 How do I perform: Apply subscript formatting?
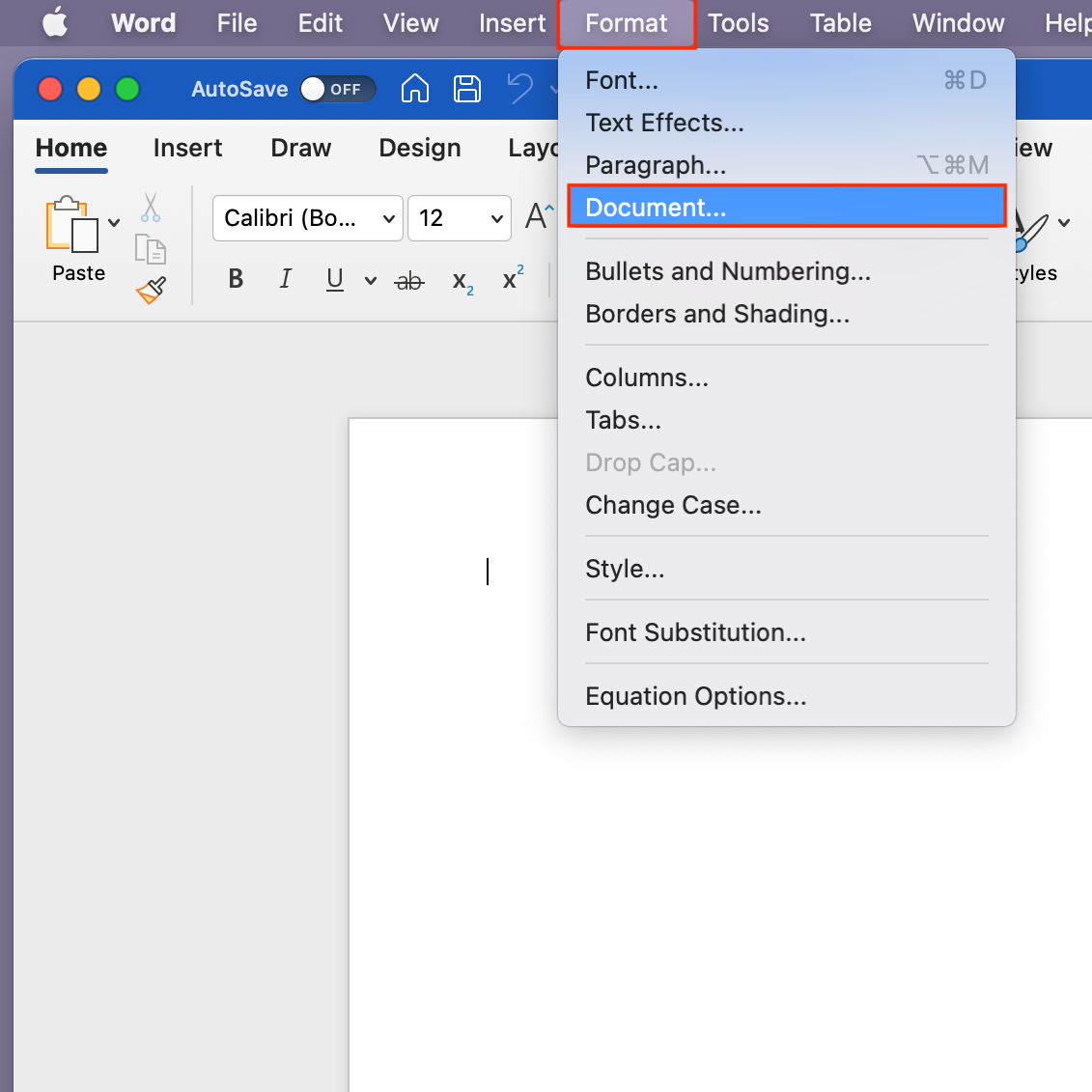(x=462, y=281)
